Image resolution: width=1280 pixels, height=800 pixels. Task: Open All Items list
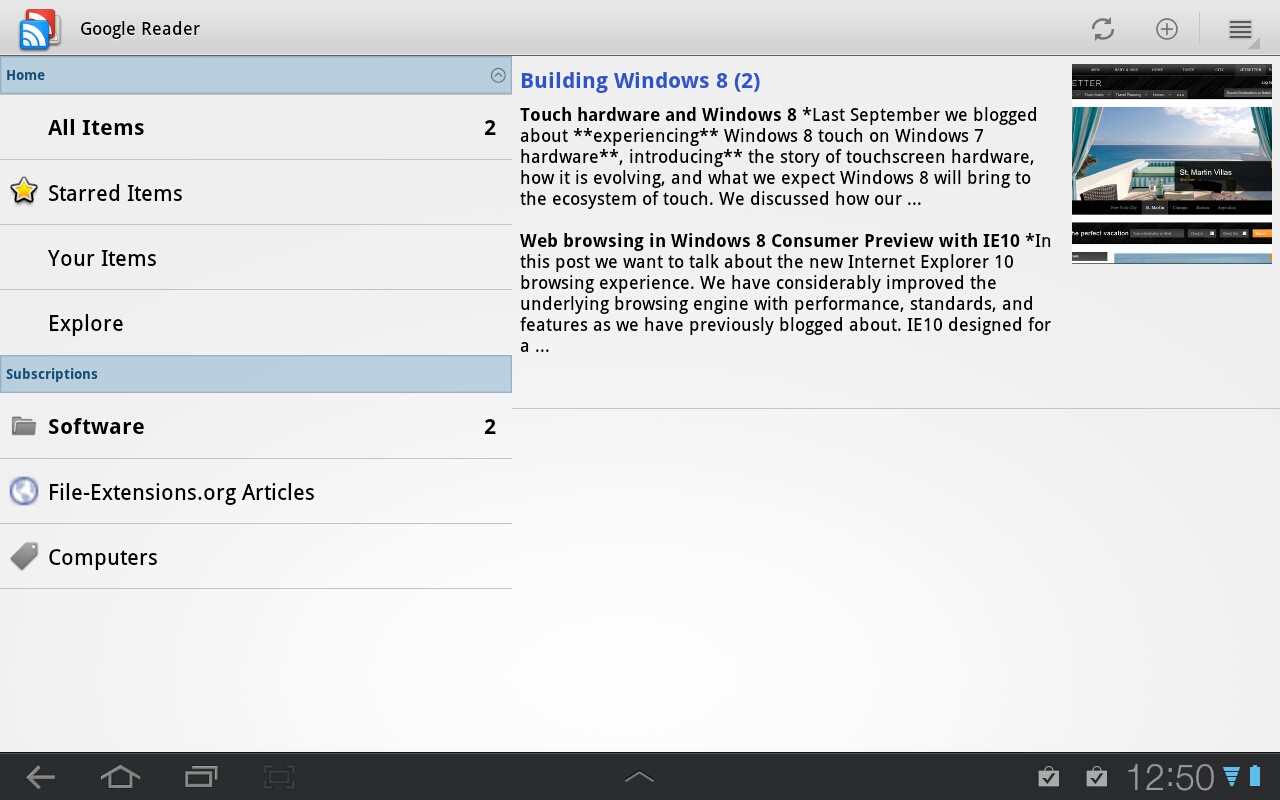pos(256,127)
